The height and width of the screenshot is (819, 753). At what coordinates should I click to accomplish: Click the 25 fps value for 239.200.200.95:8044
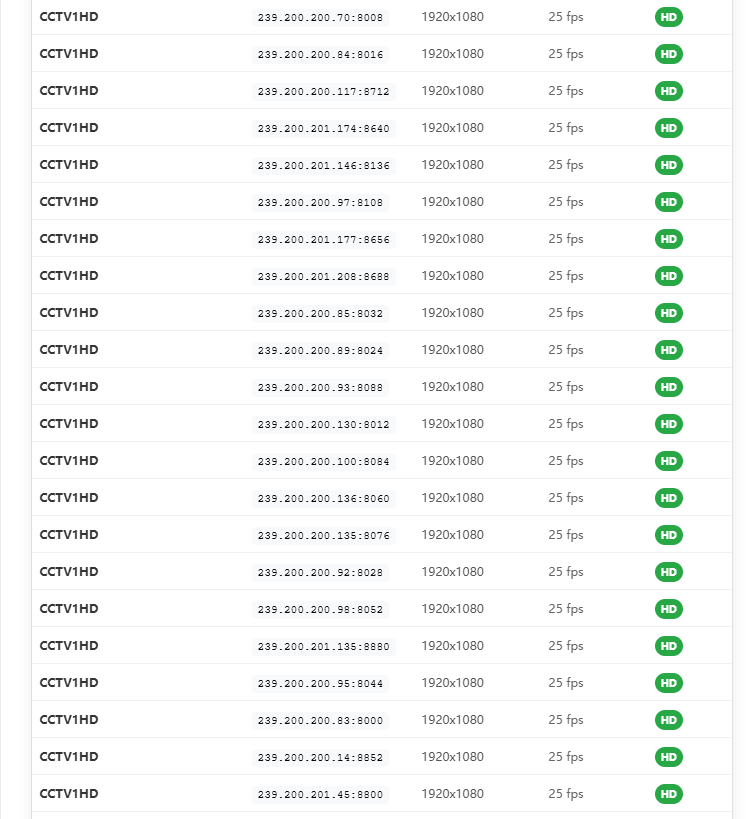(x=565, y=683)
